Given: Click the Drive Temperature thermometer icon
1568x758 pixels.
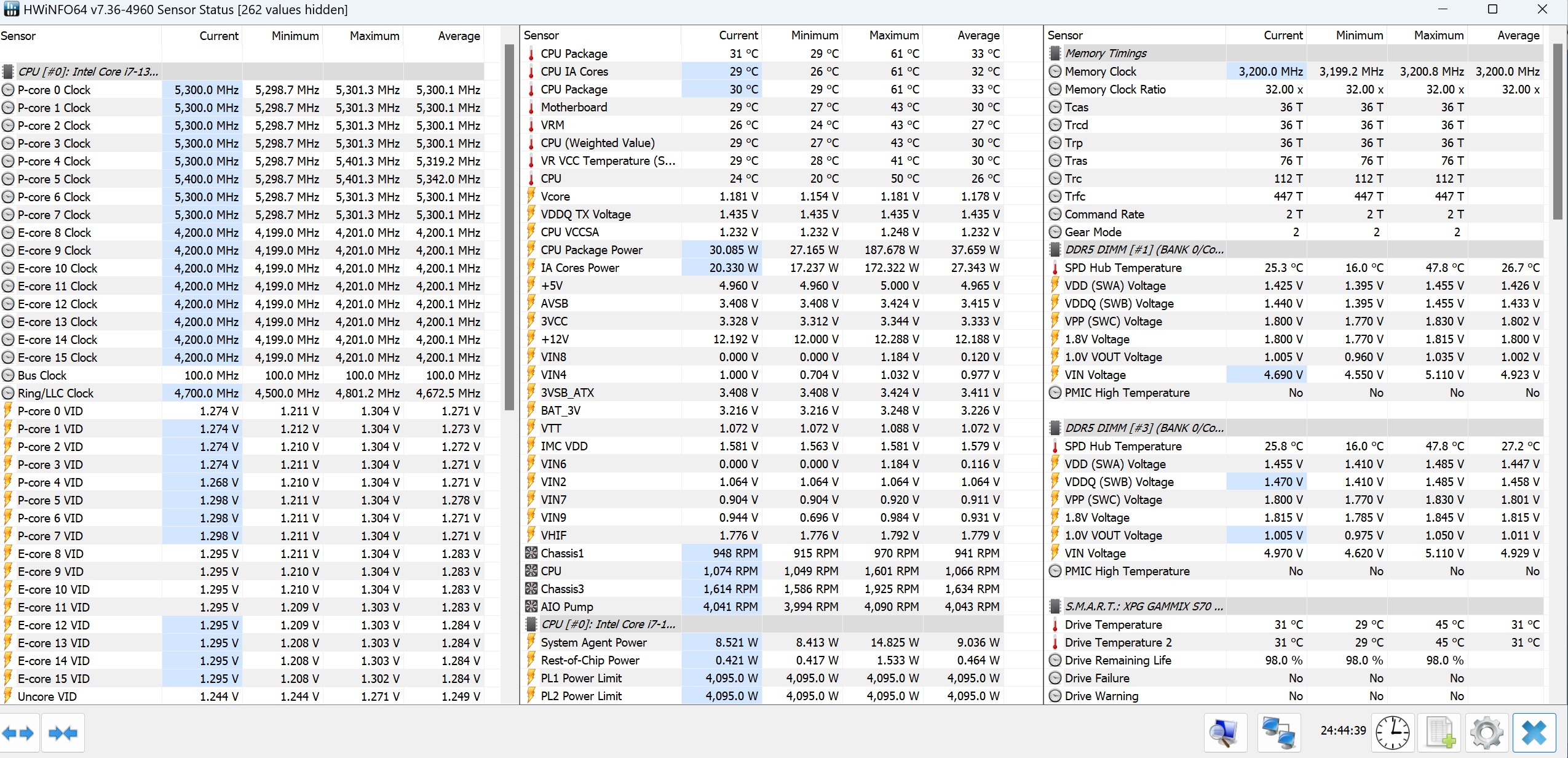Looking at the screenshot, I should (1055, 624).
